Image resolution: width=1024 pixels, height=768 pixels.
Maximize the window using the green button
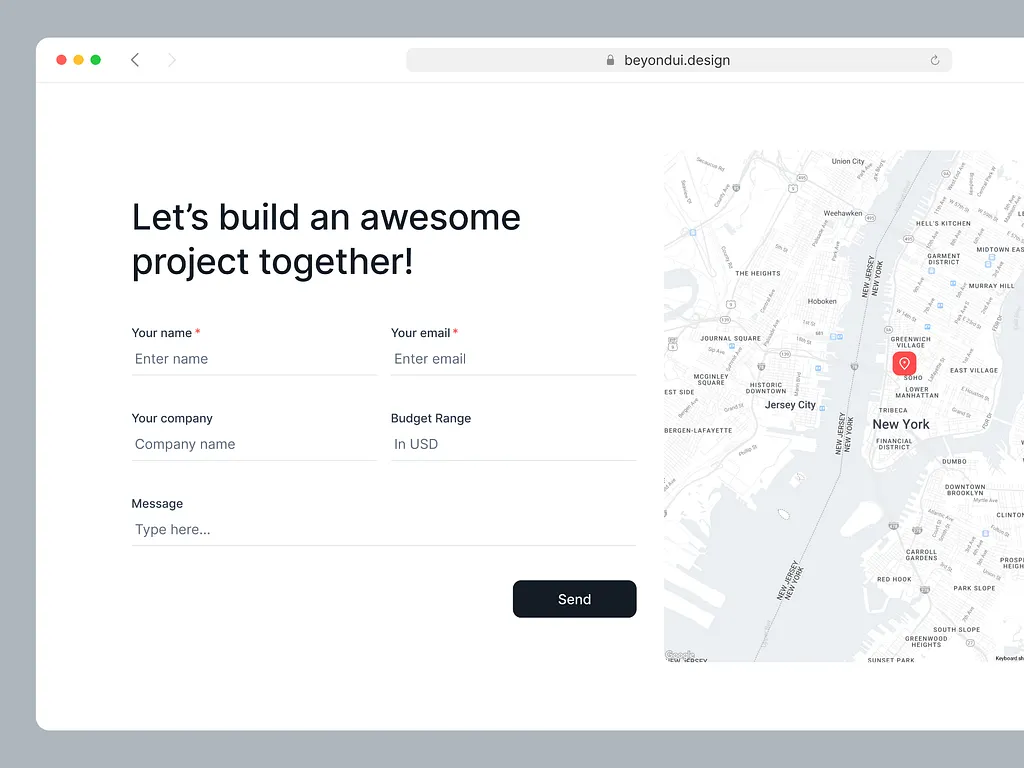96,60
